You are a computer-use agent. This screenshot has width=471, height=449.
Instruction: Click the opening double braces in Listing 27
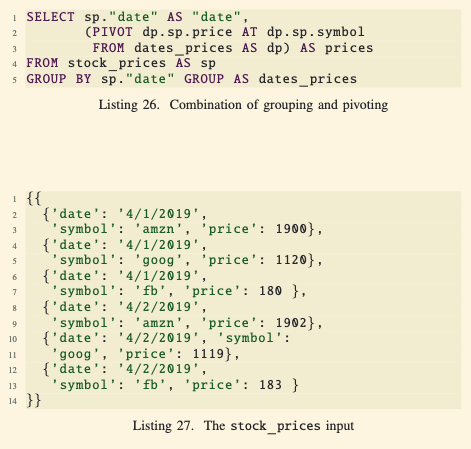pyautogui.click(x=34, y=199)
